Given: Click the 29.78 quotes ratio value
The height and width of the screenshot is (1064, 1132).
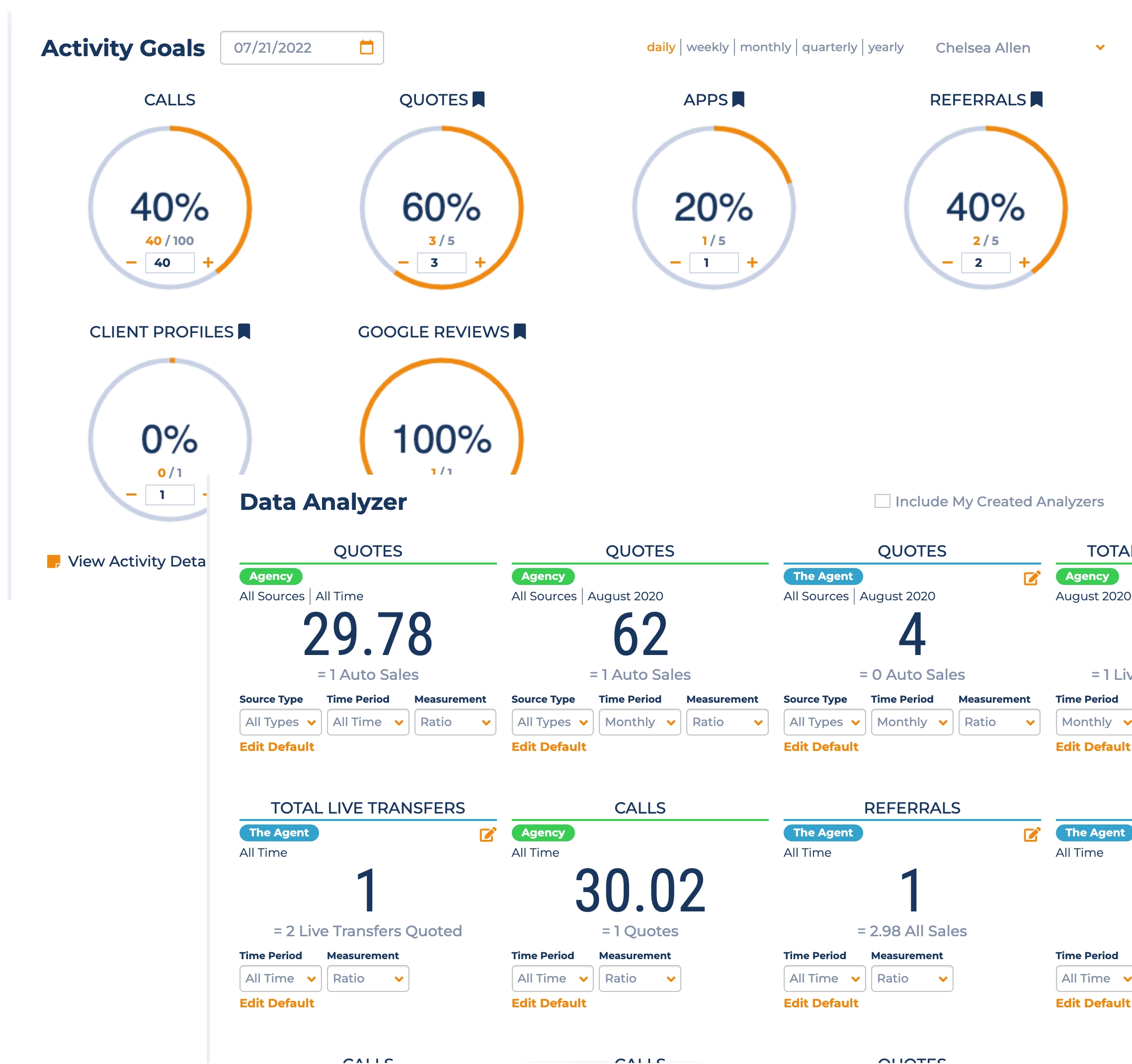Looking at the screenshot, I should [368, 635].
